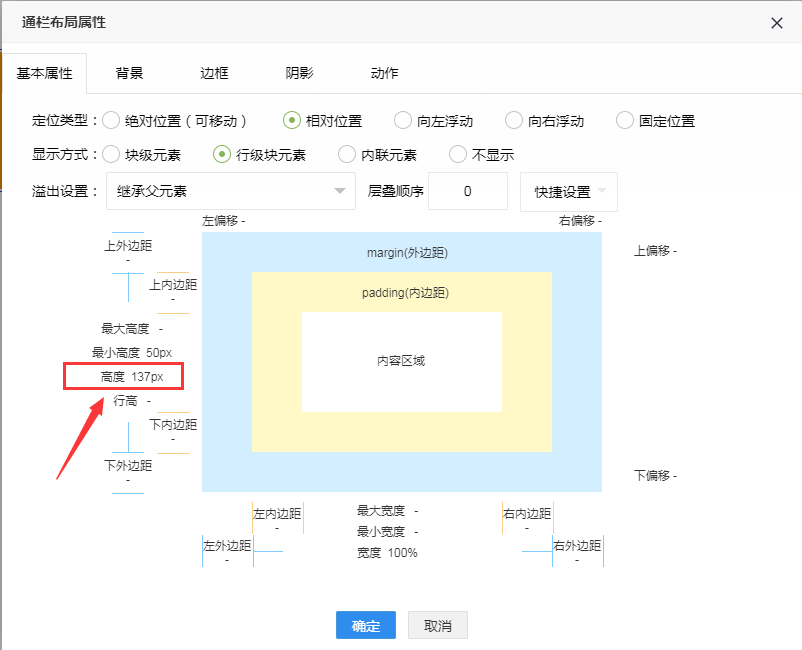Open the 边框 tab
The image size is (802, 650).
[x=214, y=73]
